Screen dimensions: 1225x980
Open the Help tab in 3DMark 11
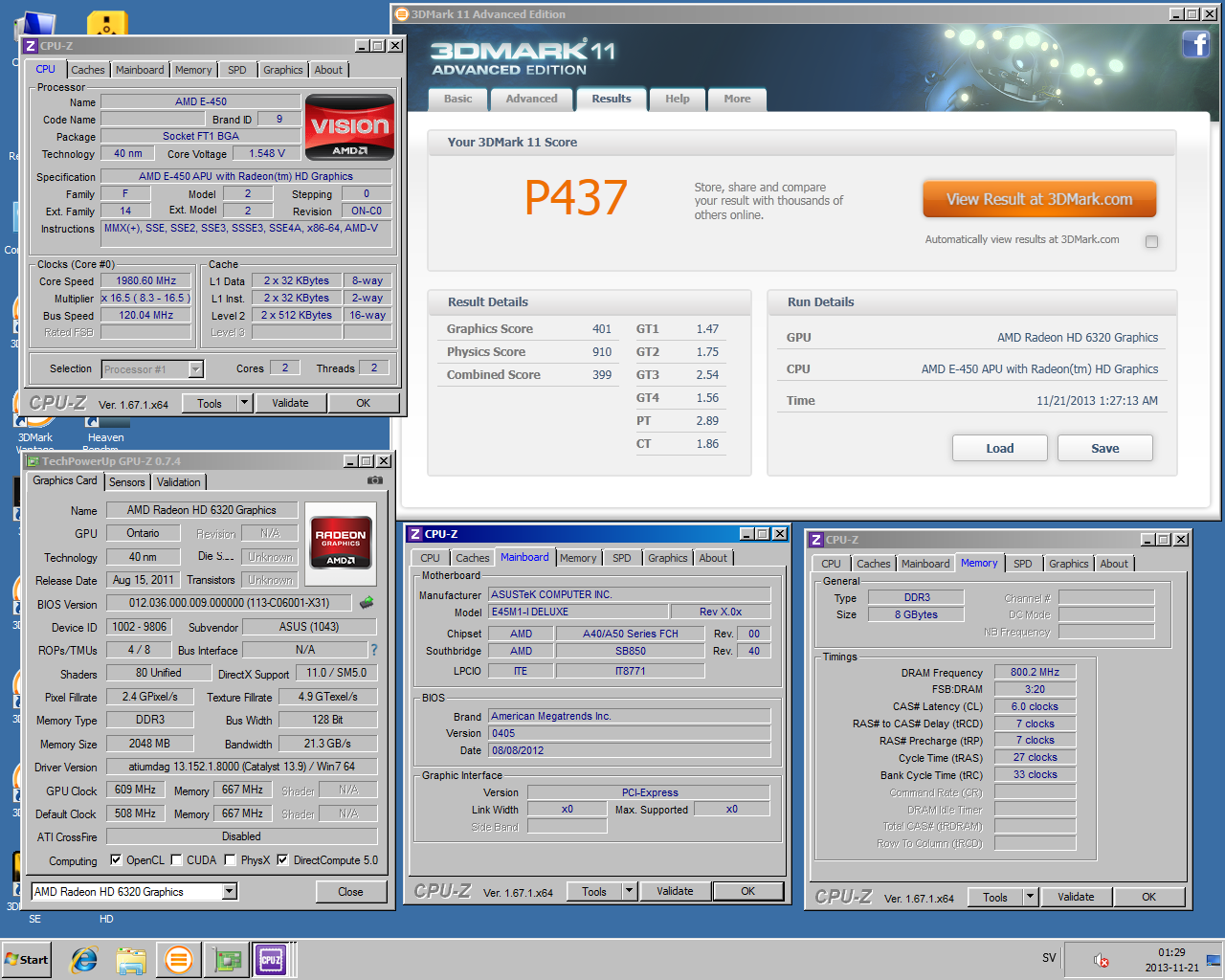pos(678,99)
